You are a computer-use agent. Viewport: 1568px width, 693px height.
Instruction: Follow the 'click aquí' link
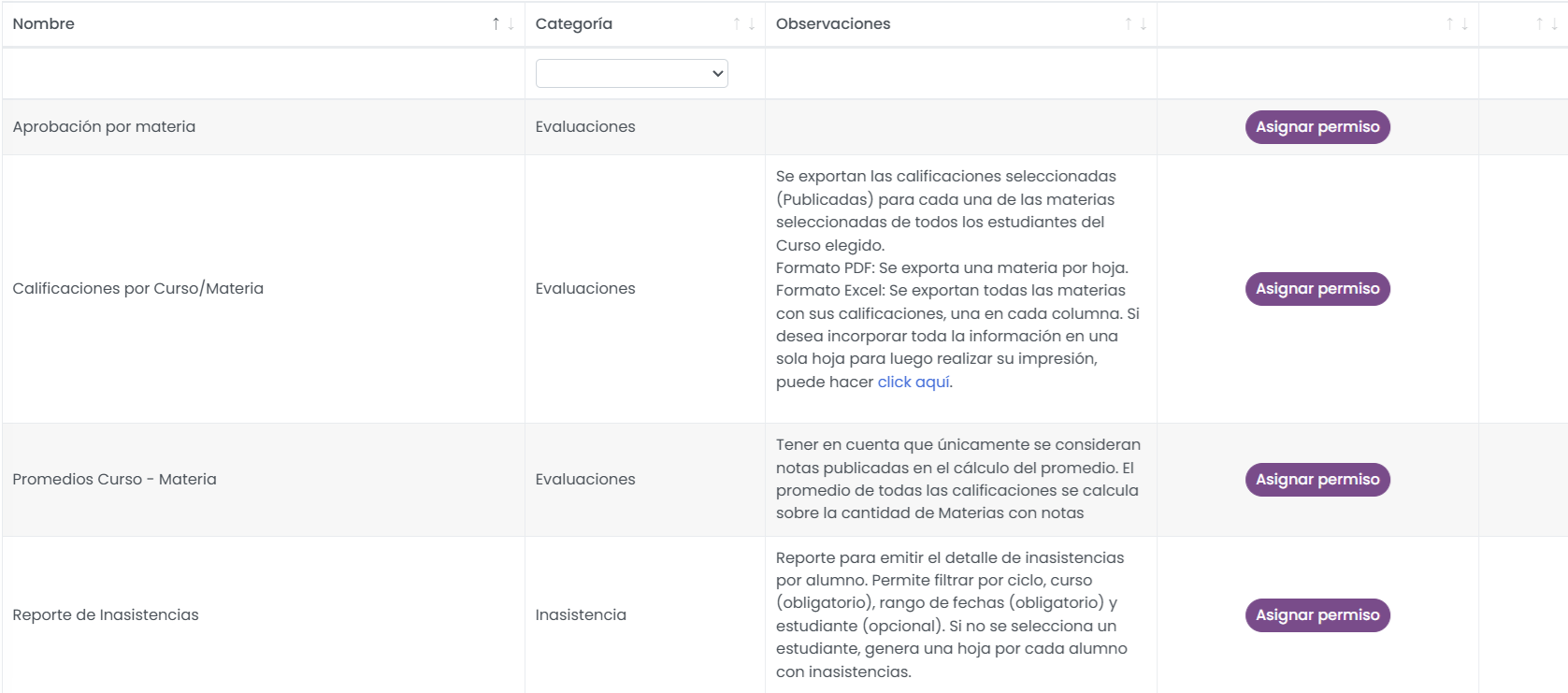(913, 382)
